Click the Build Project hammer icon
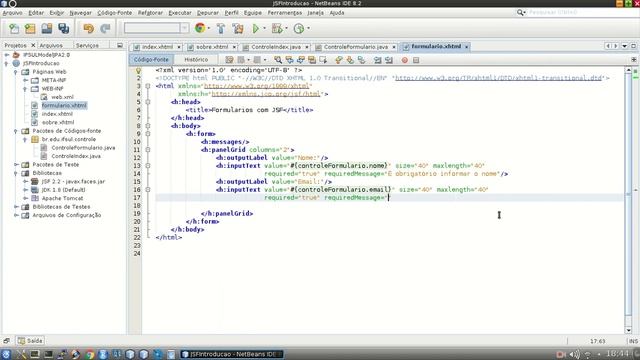 click(221, 29)
